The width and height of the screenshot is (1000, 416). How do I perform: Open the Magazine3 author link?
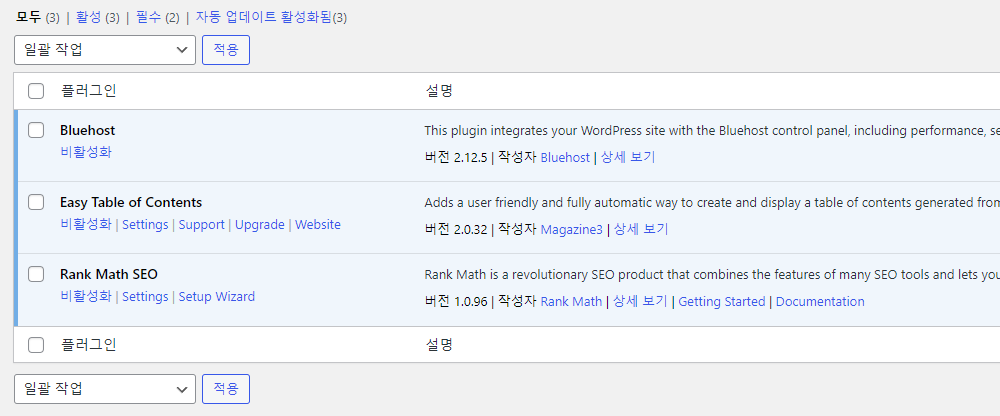pos(571,230)
